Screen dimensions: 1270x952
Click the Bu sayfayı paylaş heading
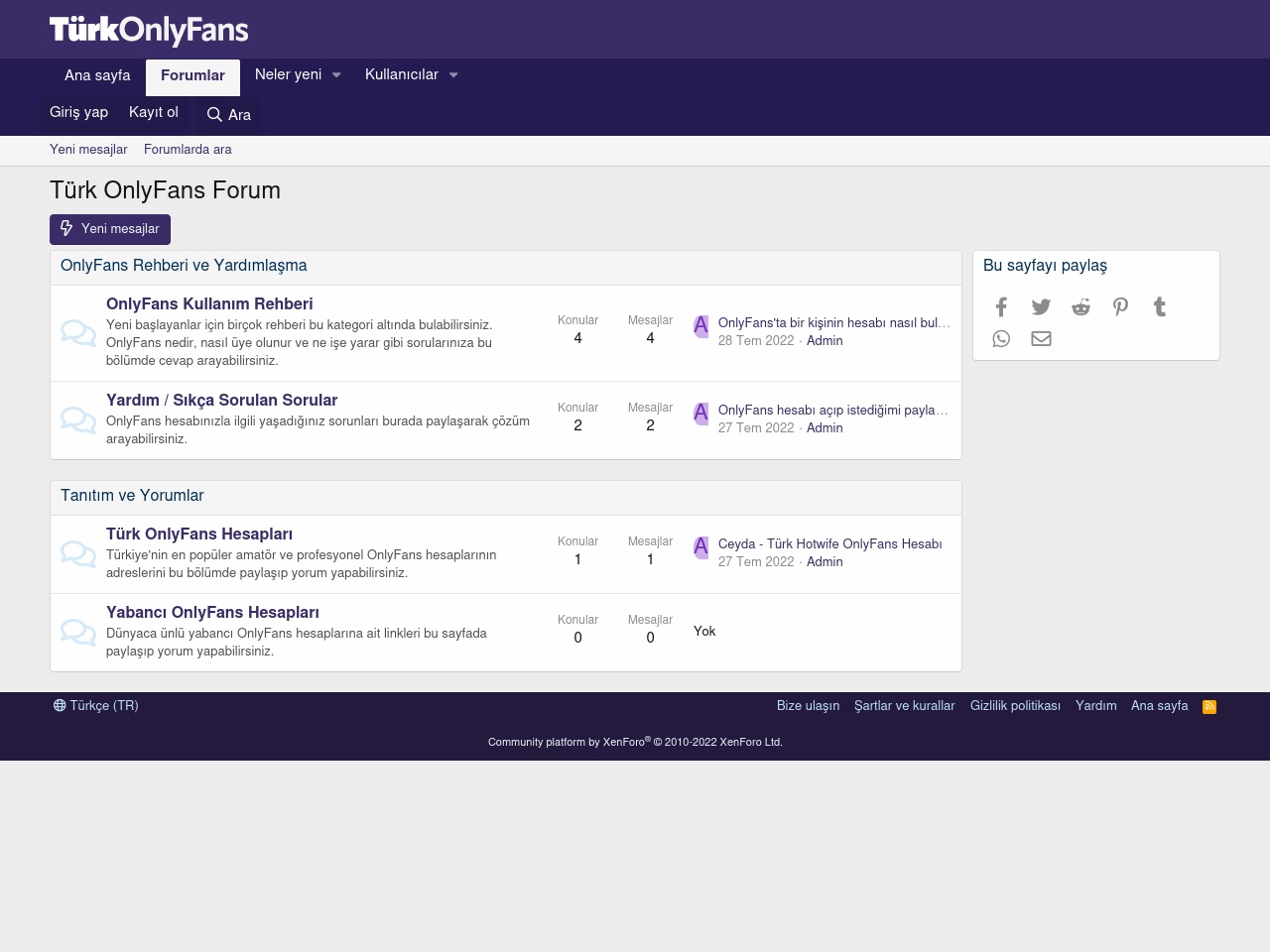(1045, 266)
